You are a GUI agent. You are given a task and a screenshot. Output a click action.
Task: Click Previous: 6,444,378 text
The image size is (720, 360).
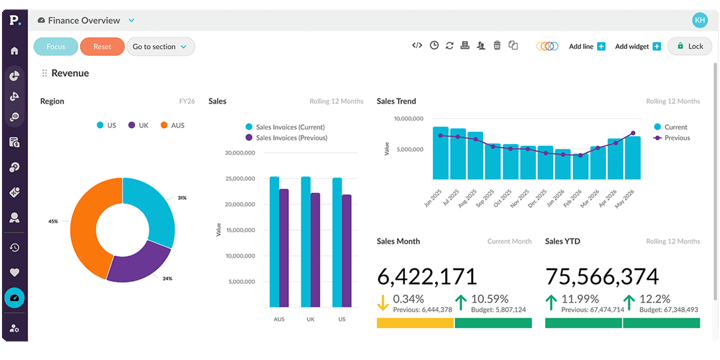click(422, 310)
